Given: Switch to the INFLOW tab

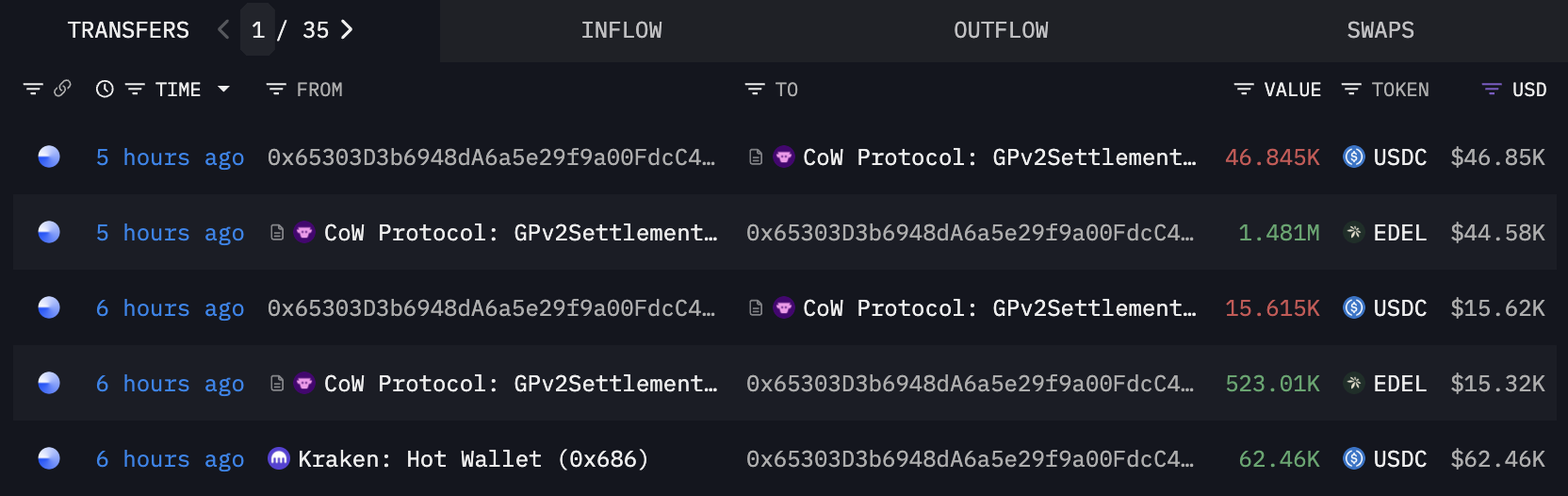Looking at the screenshot, I should coord(621,31).
